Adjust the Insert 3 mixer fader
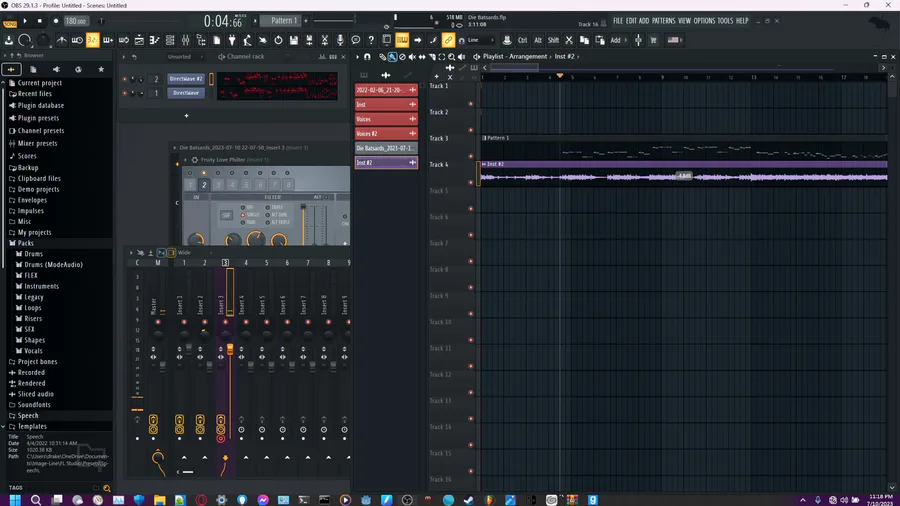900x506 pixels. (x=230, y=349)
